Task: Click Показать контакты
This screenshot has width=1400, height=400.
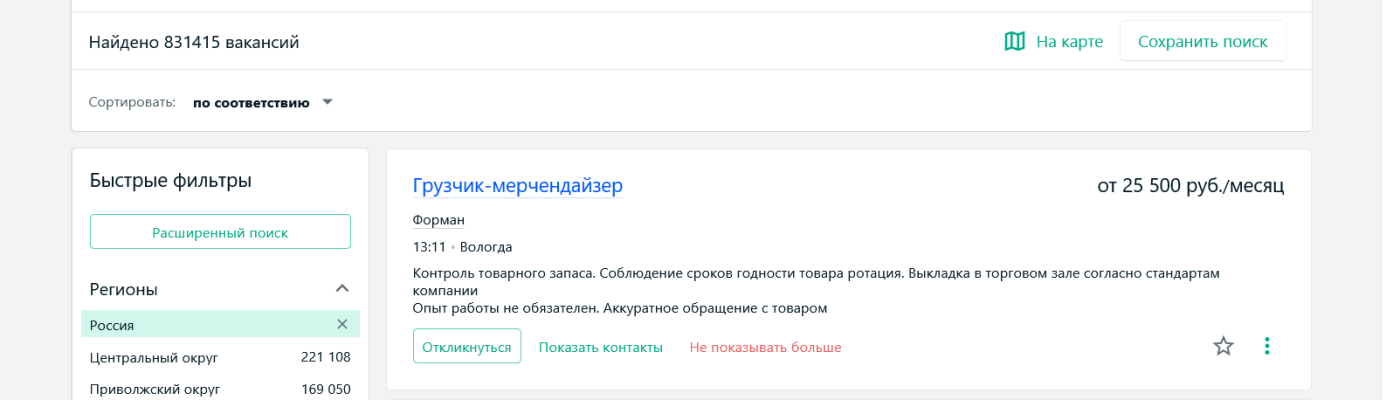Action: click(x=600, y=347)
